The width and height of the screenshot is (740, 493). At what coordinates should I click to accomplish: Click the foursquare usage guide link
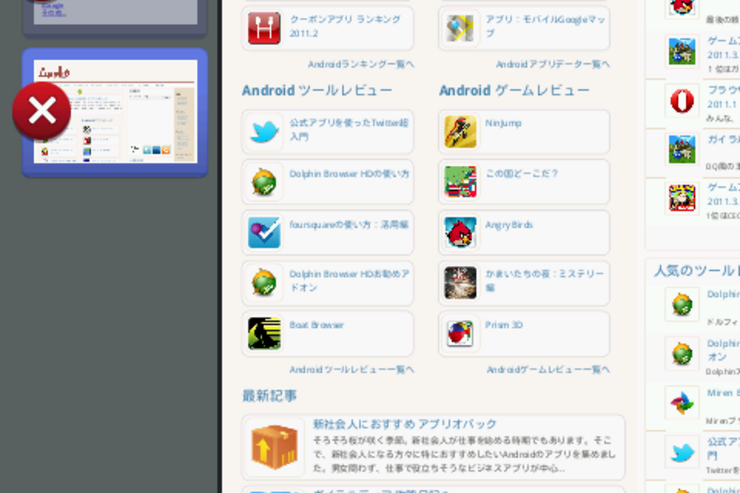click(x=349, y=225)
